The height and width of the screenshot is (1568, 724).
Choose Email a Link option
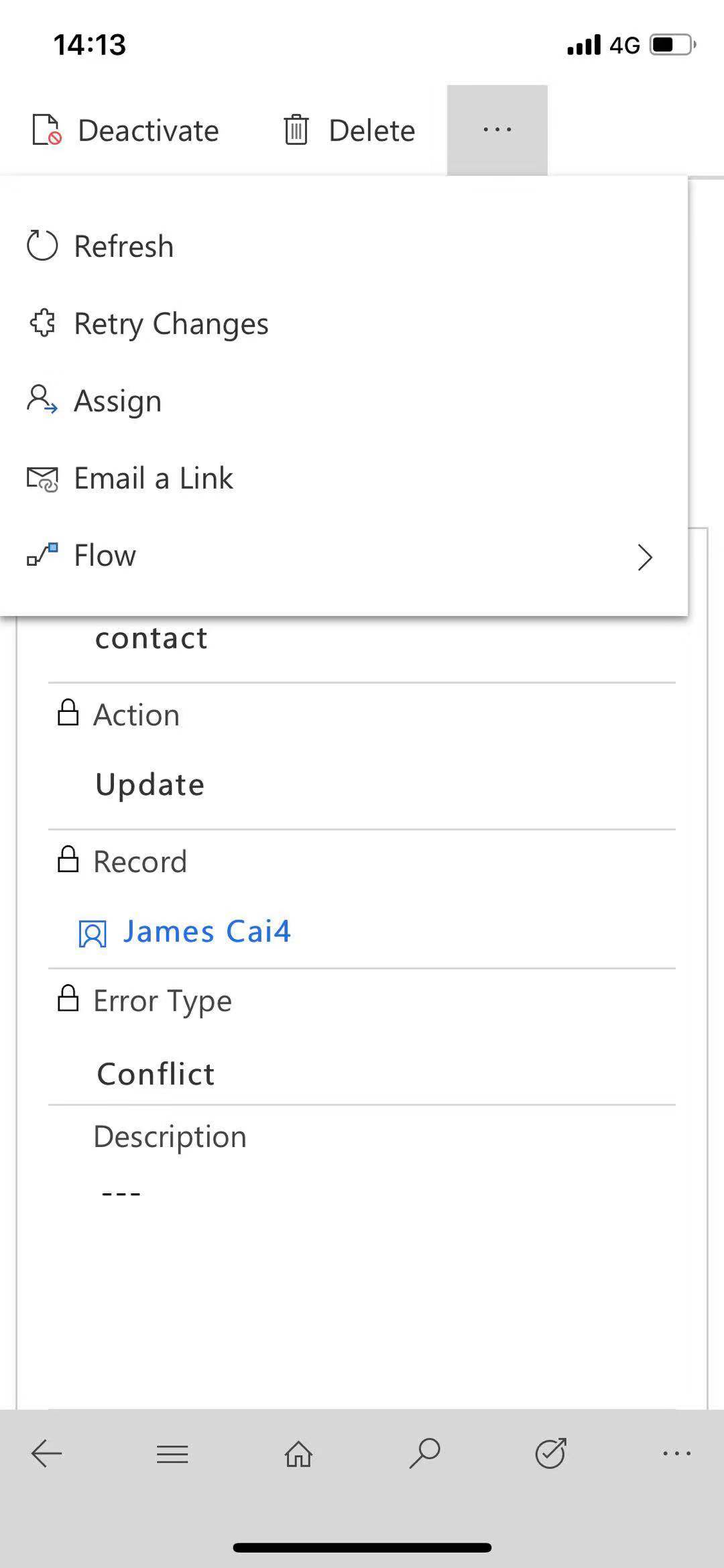153,479
